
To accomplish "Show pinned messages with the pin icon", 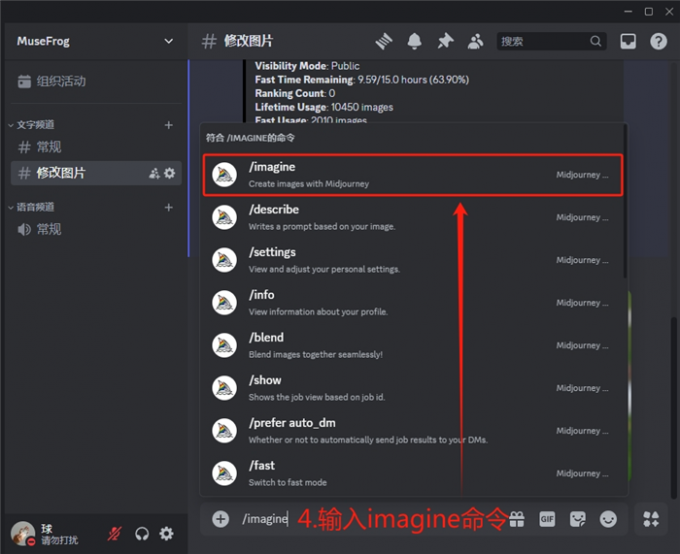I will coord(445,42).
